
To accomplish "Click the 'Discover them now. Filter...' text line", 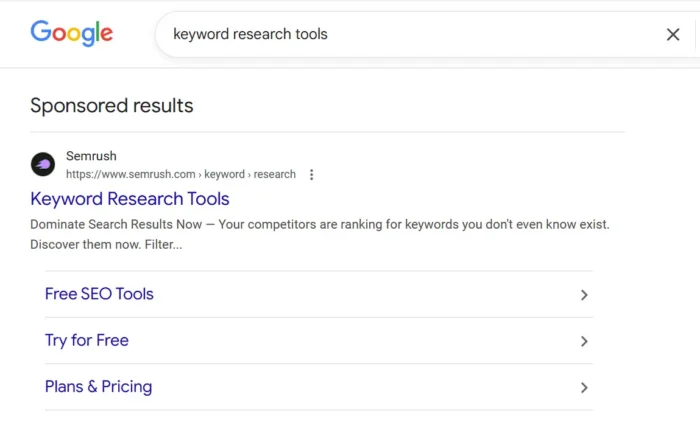I will click(x=106, y=244).
